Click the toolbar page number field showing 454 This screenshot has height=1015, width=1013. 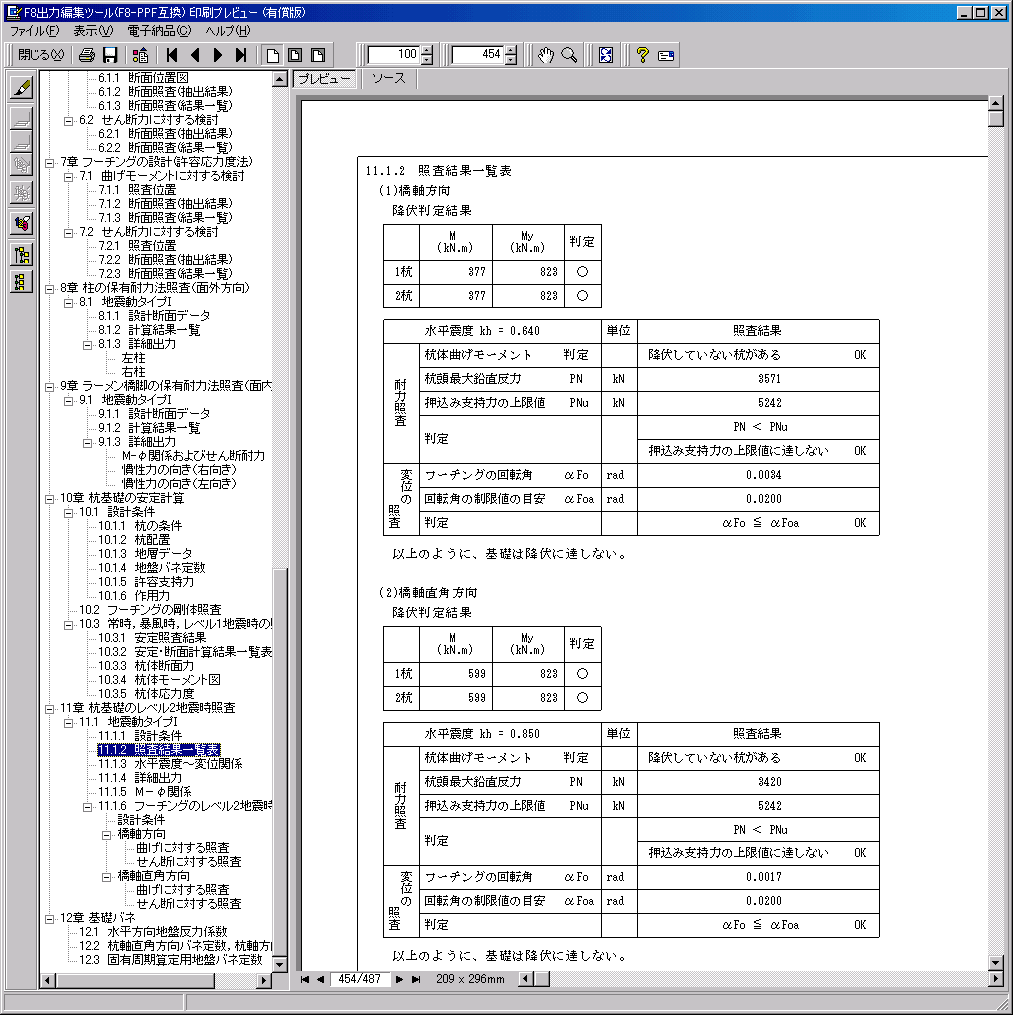tap(478, 55)
